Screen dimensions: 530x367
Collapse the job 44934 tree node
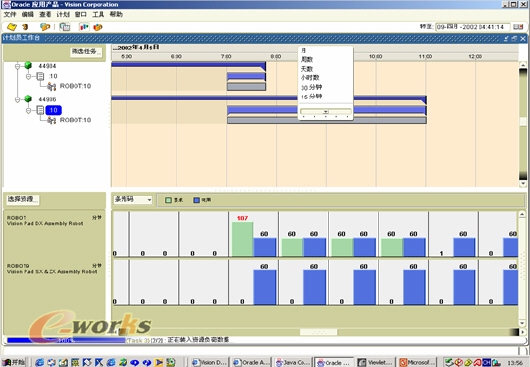click(17, 66)
